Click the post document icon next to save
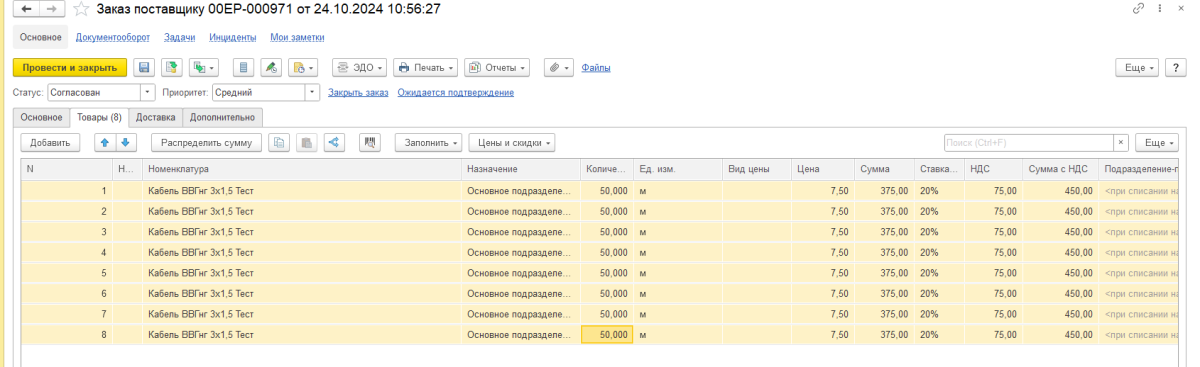 pyautogui.click(x=171, y=68)
